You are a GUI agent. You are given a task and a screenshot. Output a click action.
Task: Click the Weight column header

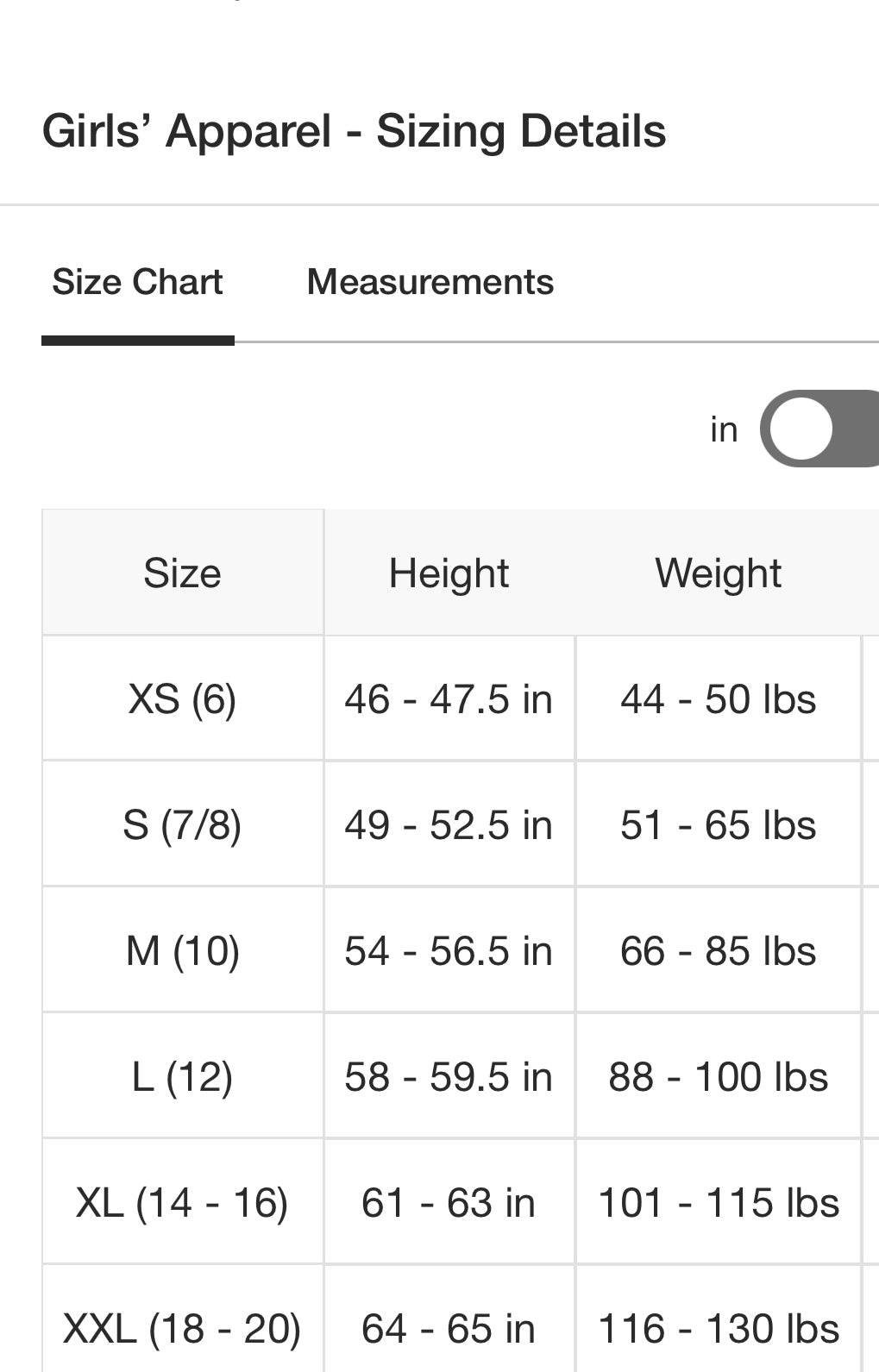point(718,573)
